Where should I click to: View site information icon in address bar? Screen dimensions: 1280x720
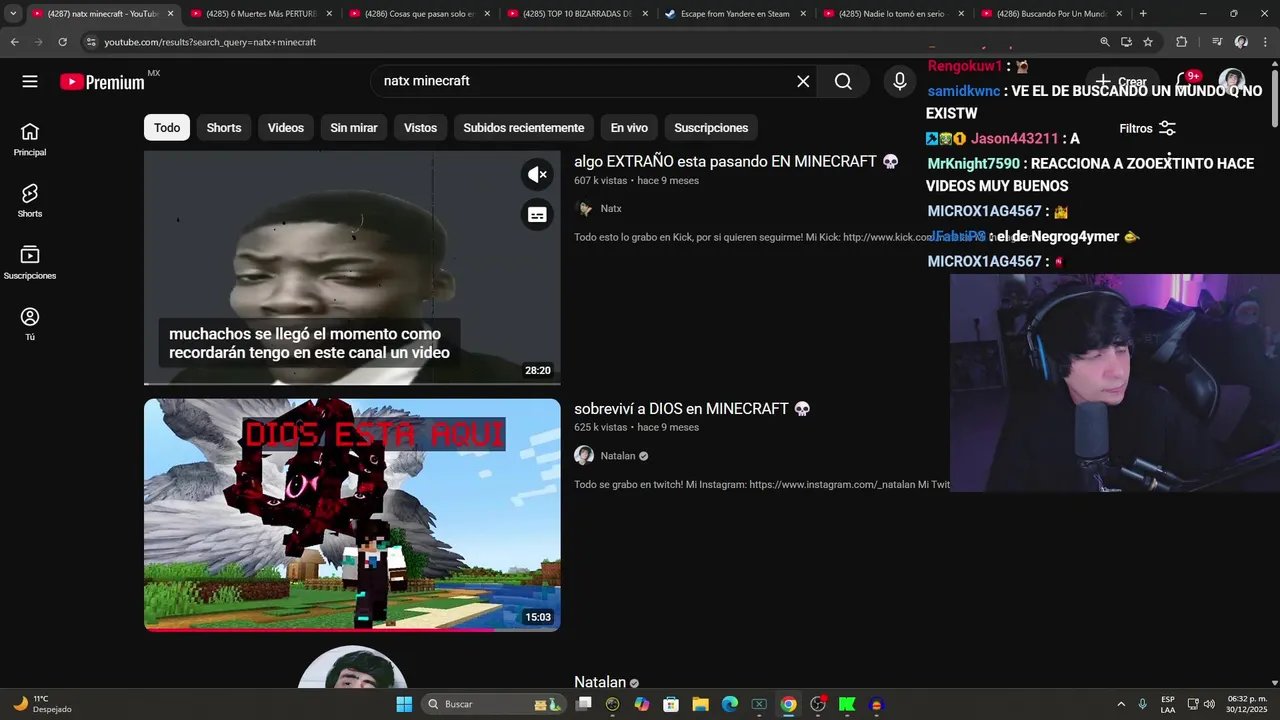point(91,42)
